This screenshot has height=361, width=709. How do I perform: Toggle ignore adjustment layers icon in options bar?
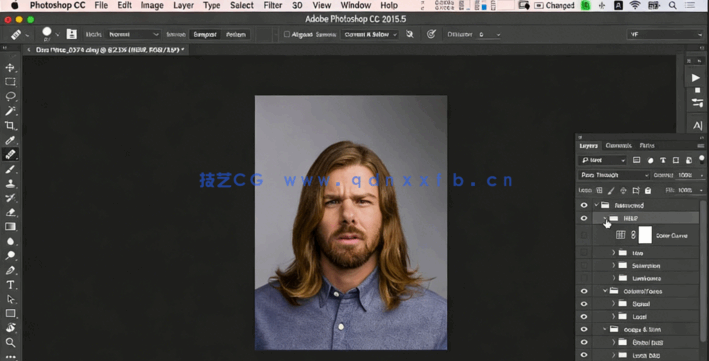point(410,34)
